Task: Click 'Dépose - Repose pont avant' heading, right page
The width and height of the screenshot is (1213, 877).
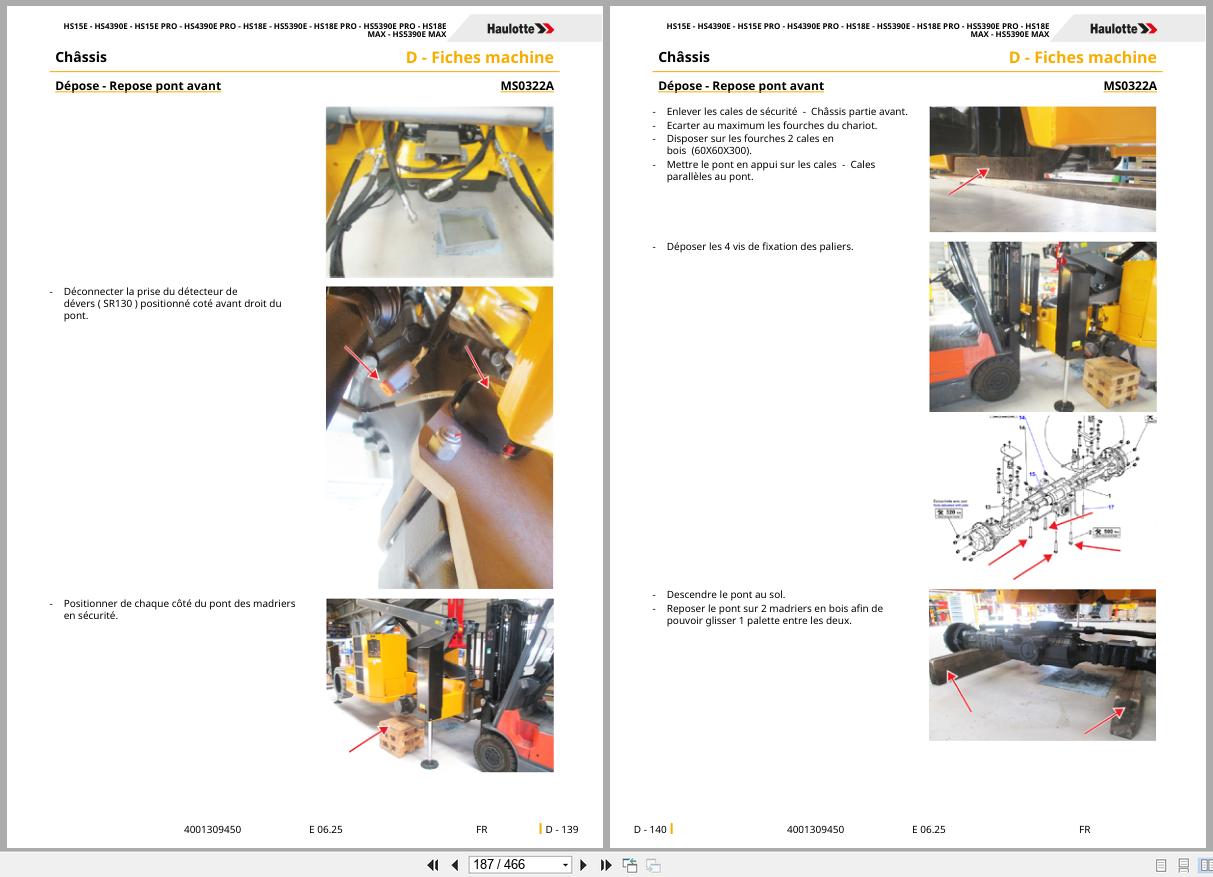Action: click(741, 86)
